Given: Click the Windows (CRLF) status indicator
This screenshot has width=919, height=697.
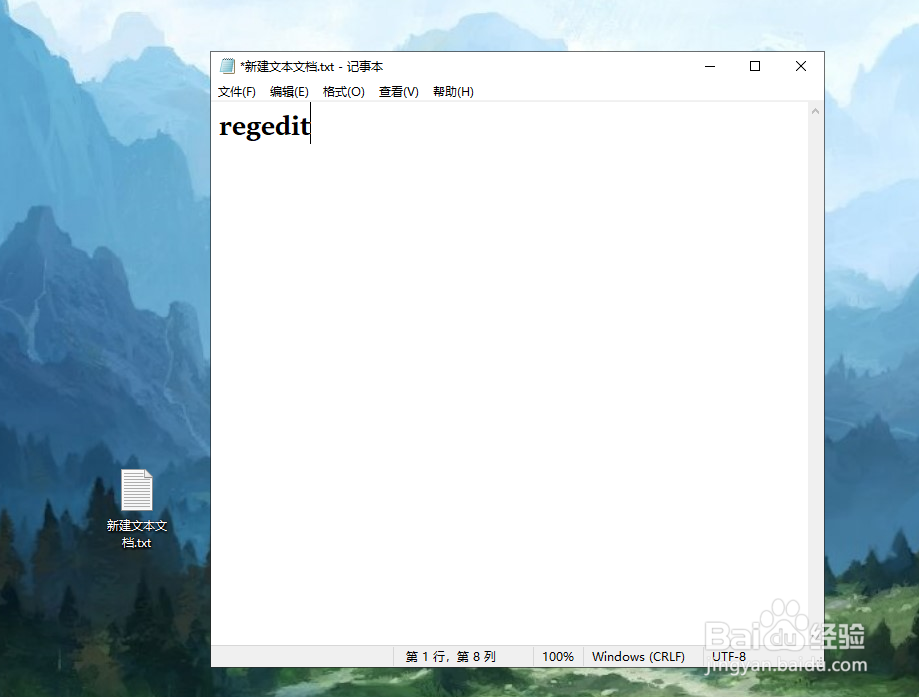Looking at the screenshot, I should pyautogui.click(x=639, y=656).
